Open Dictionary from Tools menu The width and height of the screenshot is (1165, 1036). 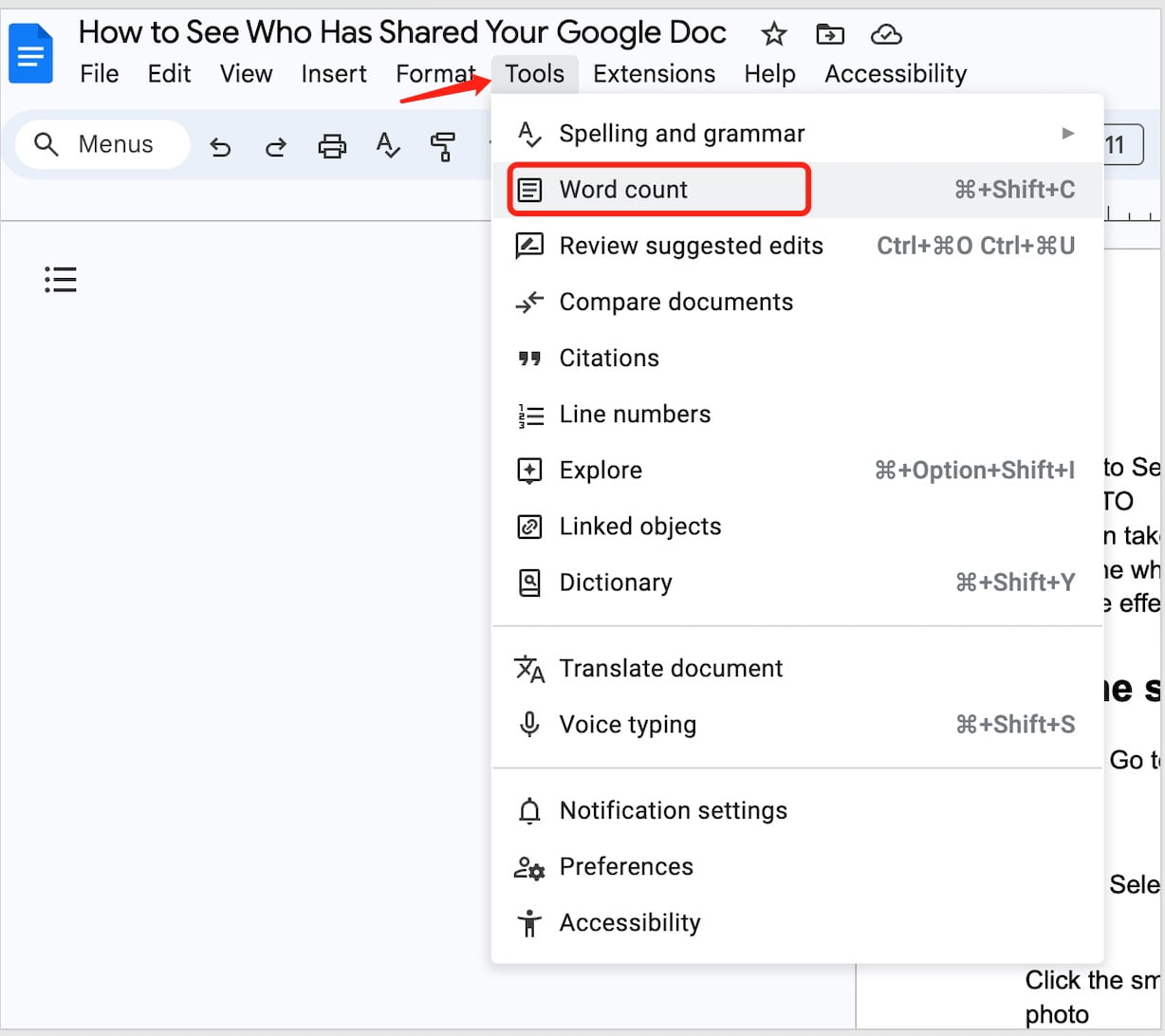point(798,582)
